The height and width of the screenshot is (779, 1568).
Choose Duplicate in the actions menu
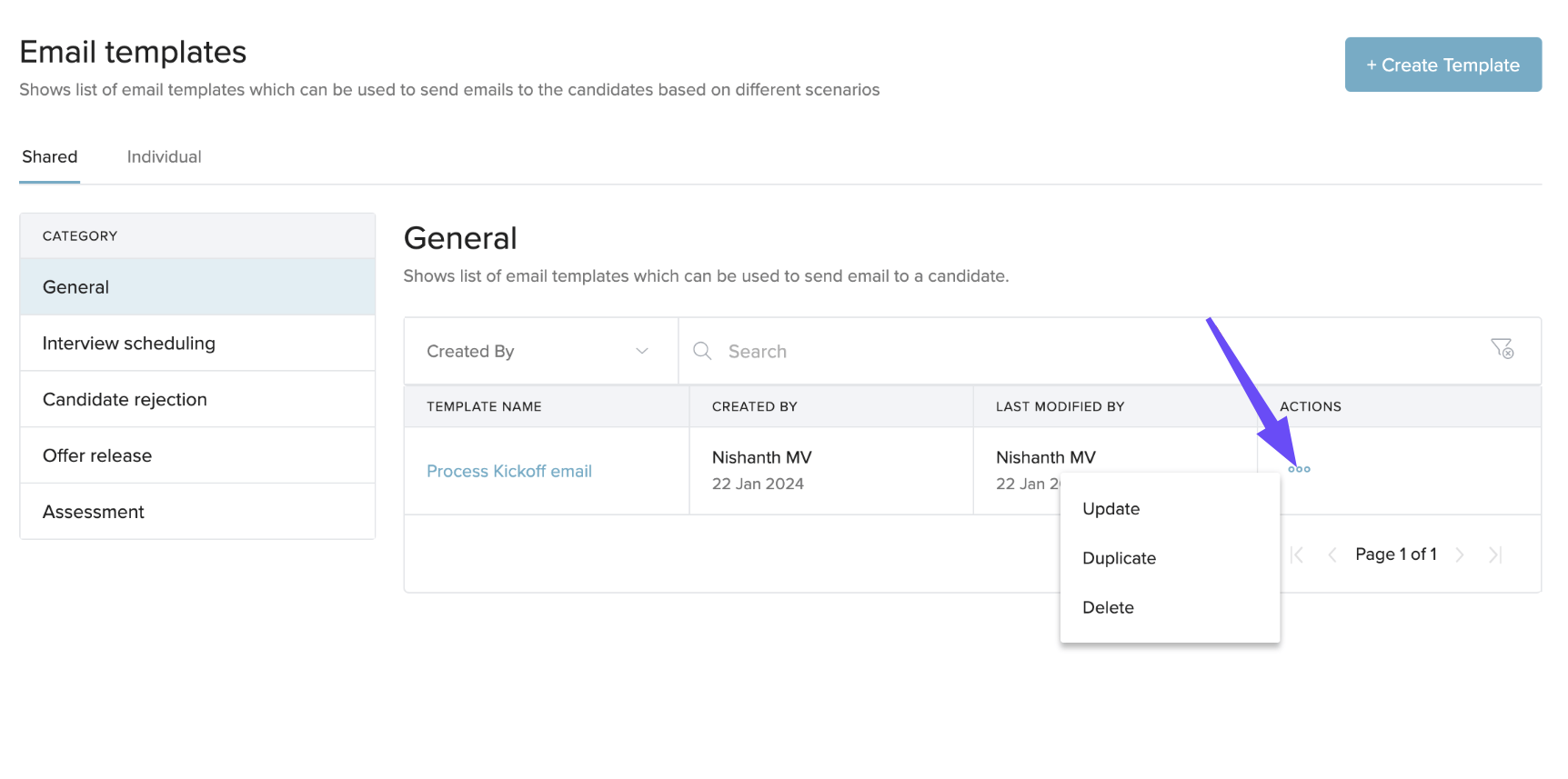(x=1119, y=558)
